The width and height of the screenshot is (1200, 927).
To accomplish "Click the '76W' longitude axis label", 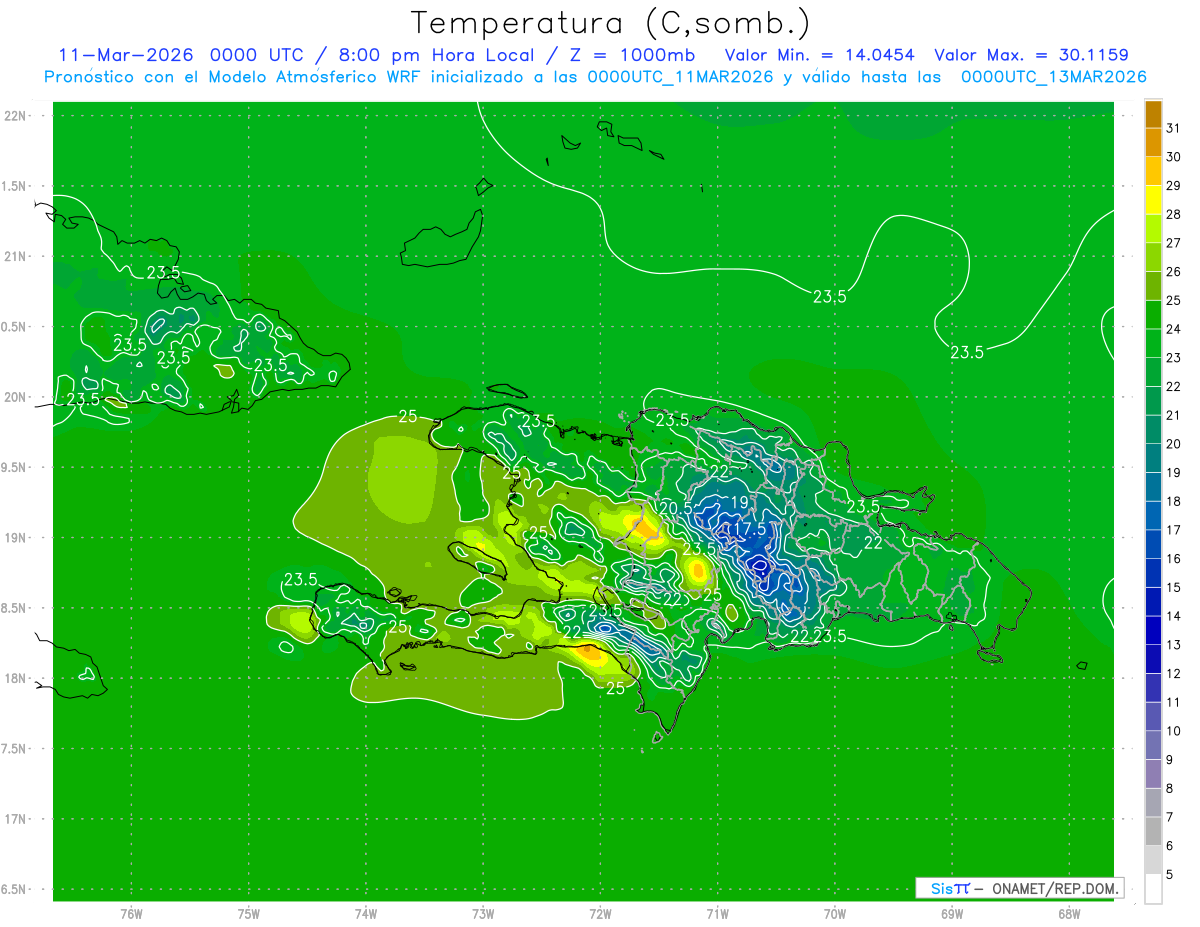I will pyautogui.click(x=131, y=914).
